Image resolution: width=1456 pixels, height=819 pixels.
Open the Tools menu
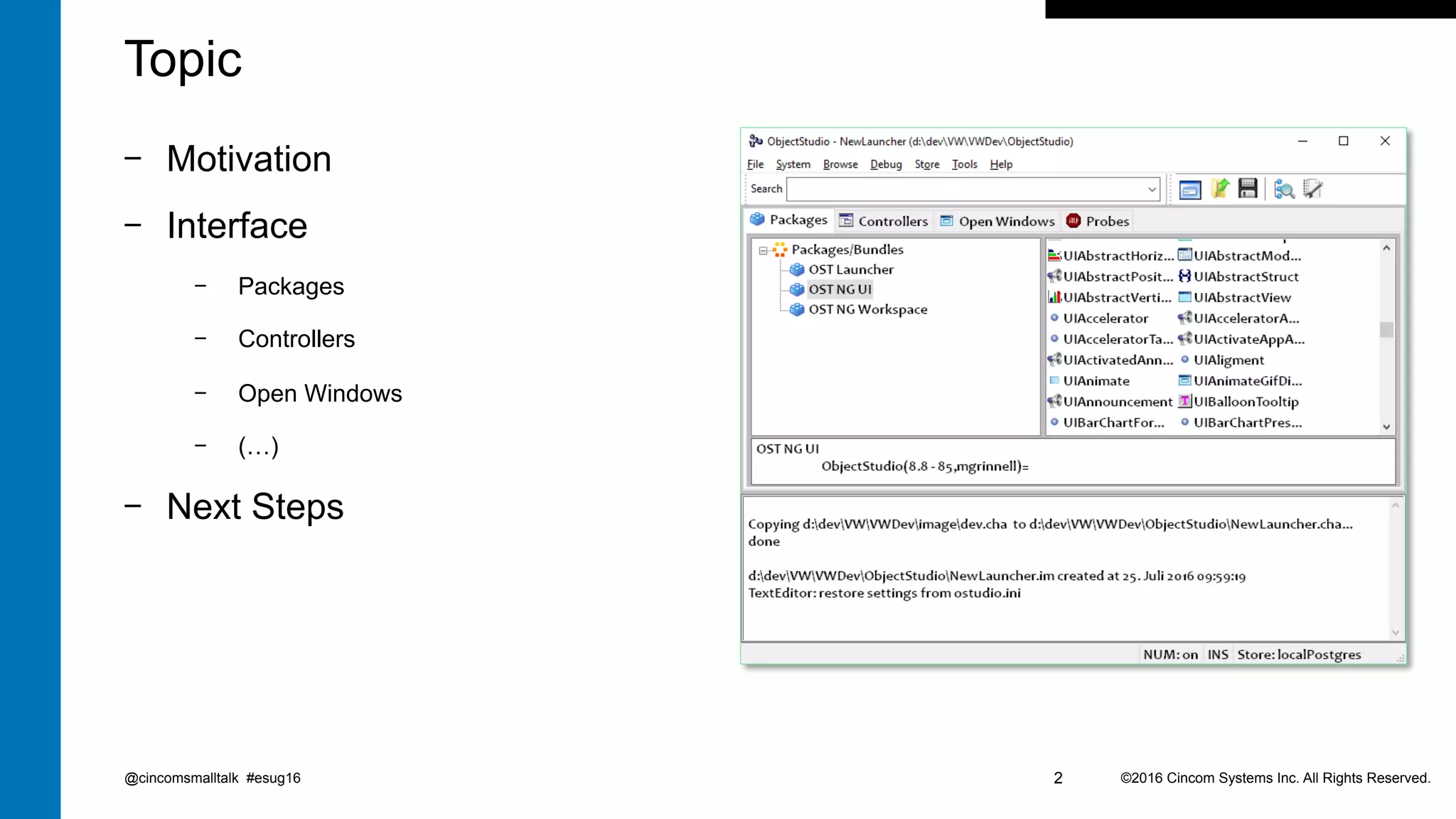point(965,164)
